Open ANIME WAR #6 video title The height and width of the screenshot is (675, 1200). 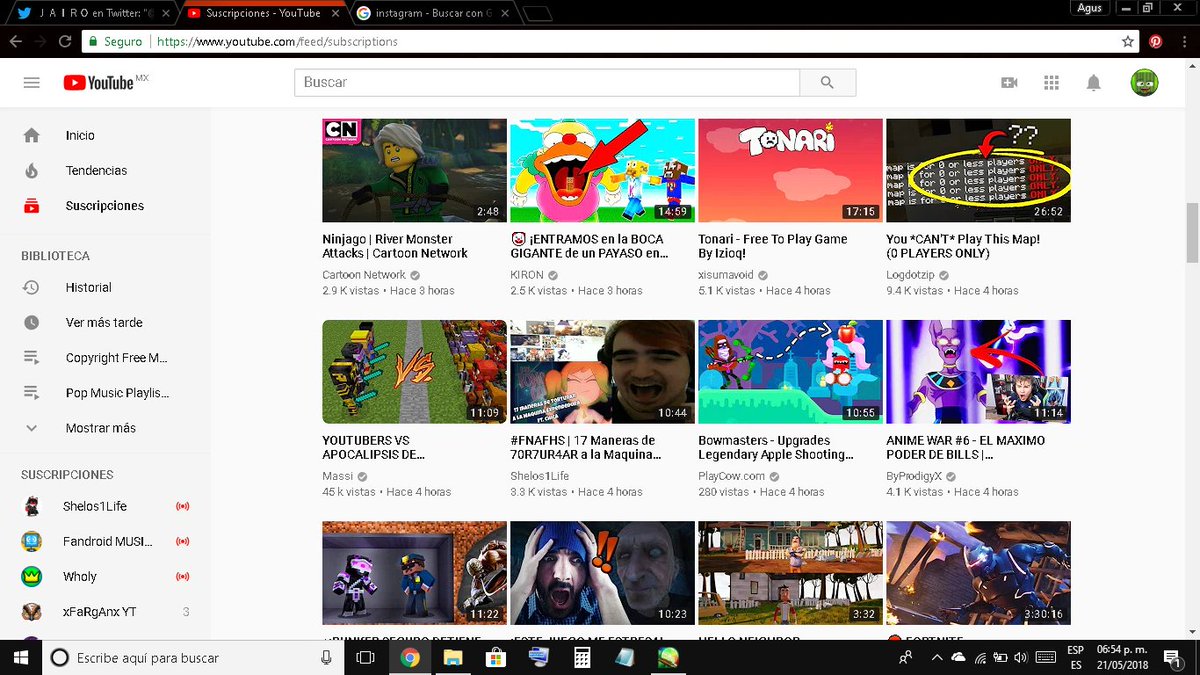966,447
